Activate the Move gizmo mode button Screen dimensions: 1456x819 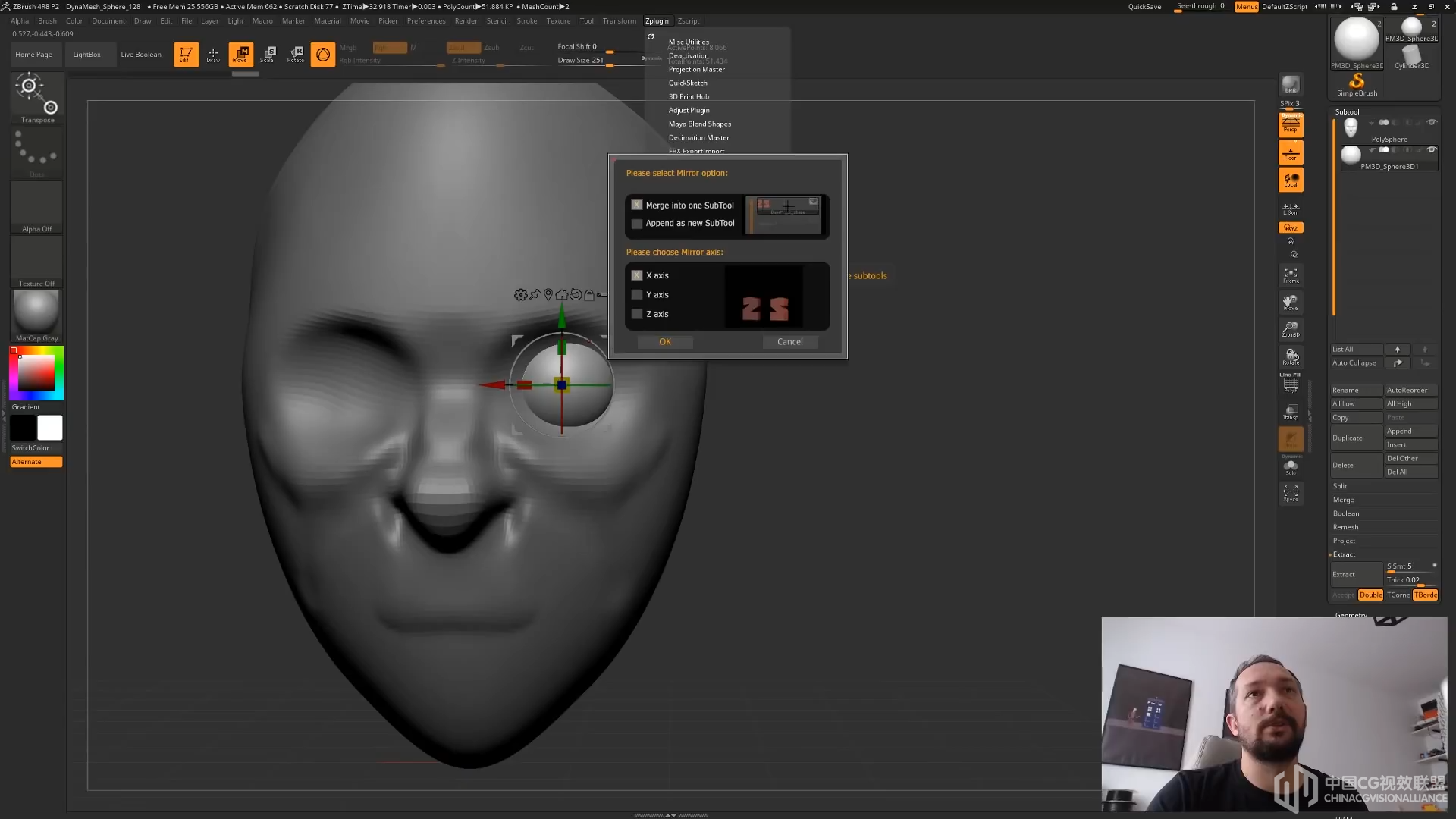[241, 54]
